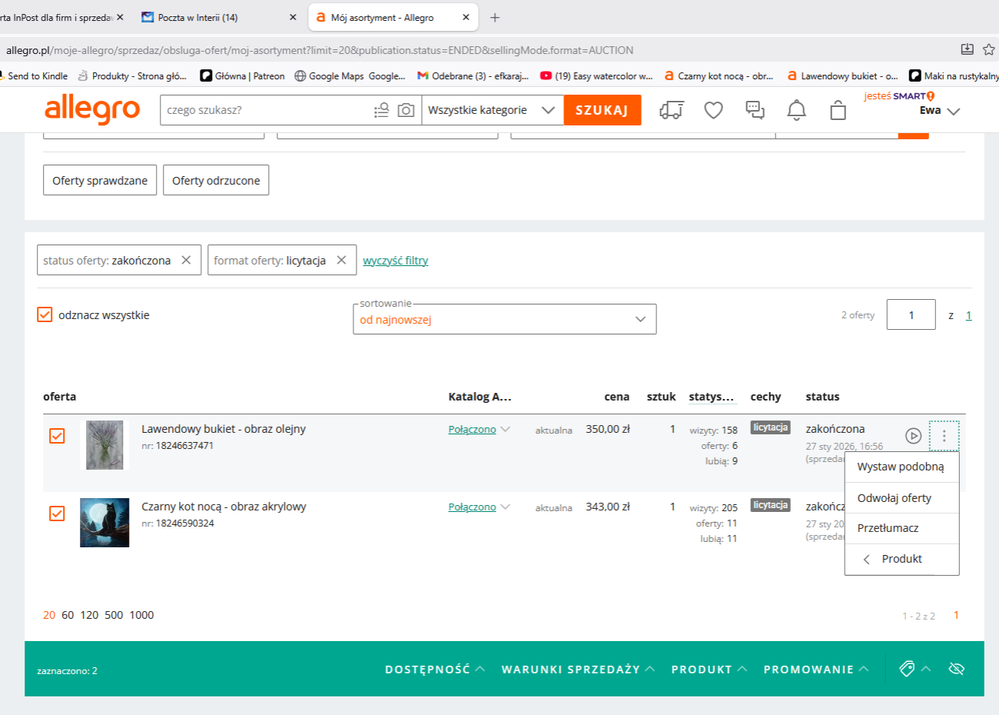This screenshot has height=715, width=999.
Task: Expand the DOSTĘPNOŚĆ bottom menu
Action: [435, 669]
